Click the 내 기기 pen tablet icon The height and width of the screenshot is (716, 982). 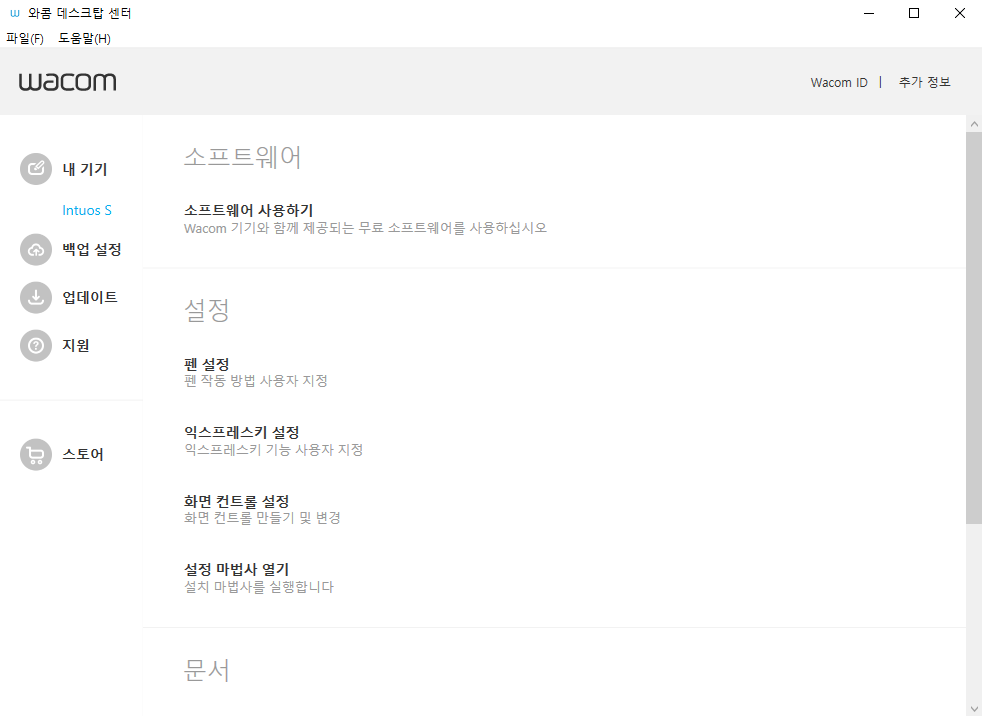tap(36, 169)
